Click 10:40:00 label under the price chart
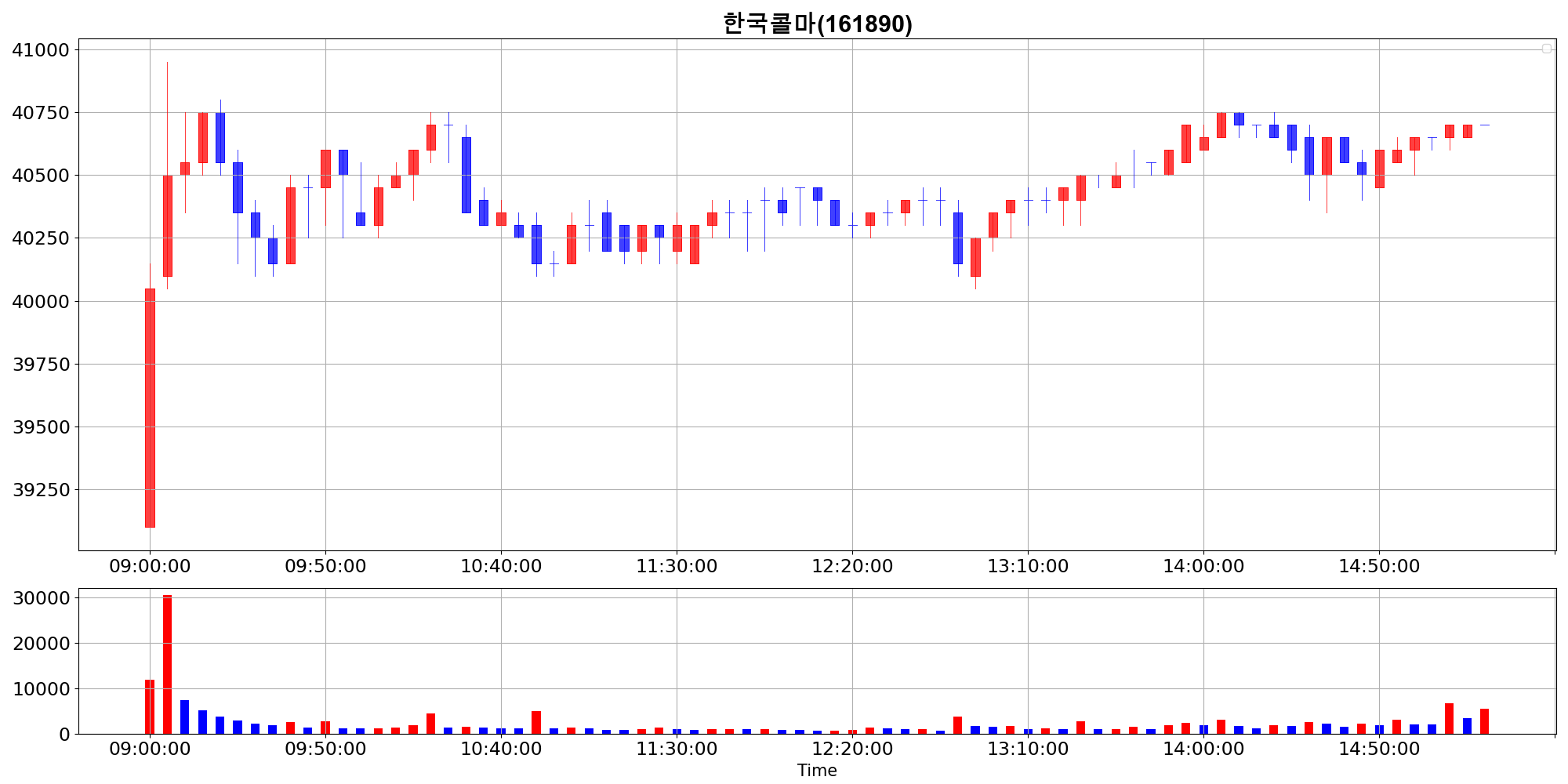This screenshot has height=784, width=1568. [x=501, y=566]
